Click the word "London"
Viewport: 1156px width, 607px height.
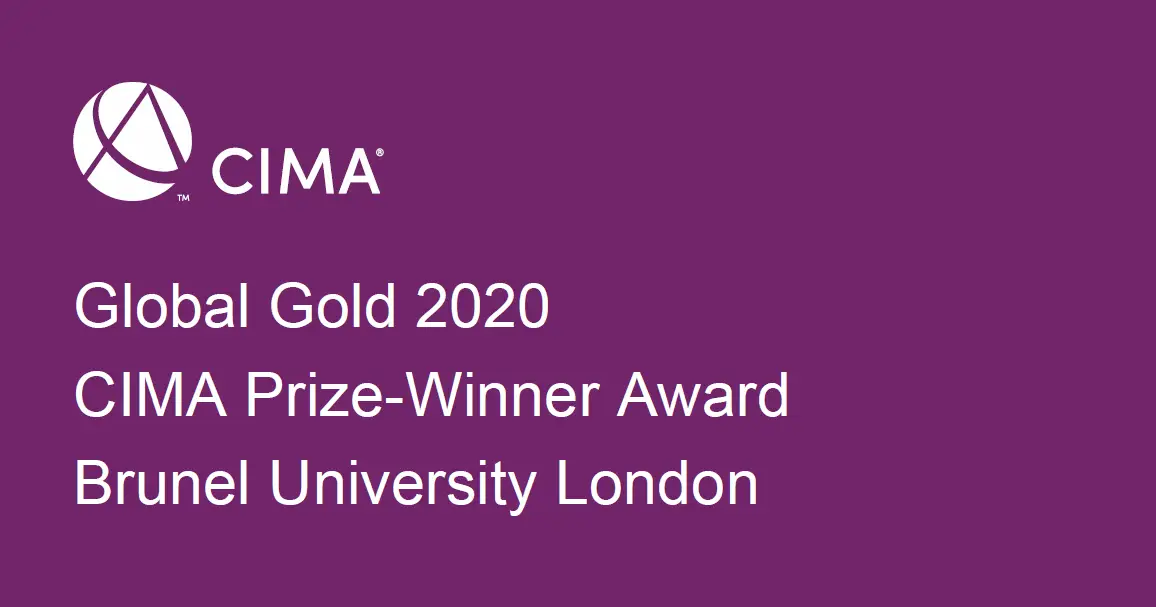(656, 484)
